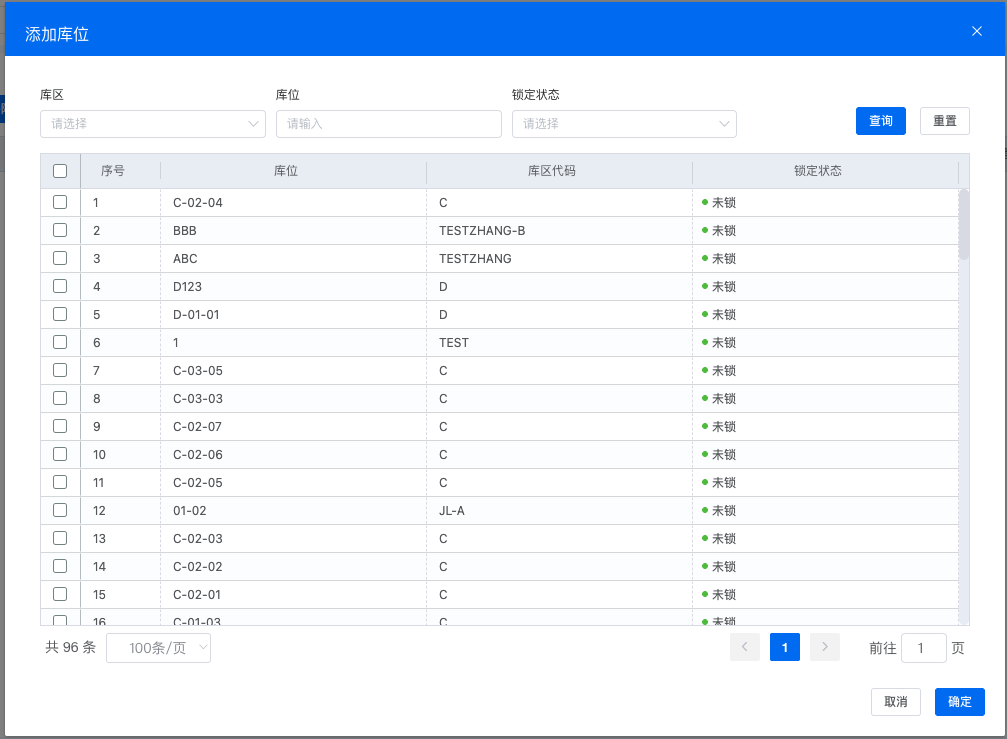Viewport: 1007px width, 739px height.
Task: Click the table's vertical scrollbar thumb
Action: pyautogui.click(x=964, y=224)
